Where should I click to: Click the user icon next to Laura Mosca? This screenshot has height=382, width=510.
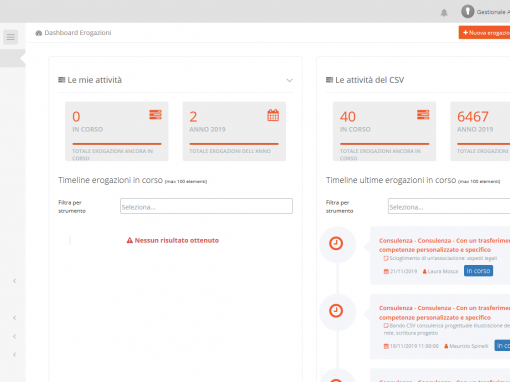[425, 271]
